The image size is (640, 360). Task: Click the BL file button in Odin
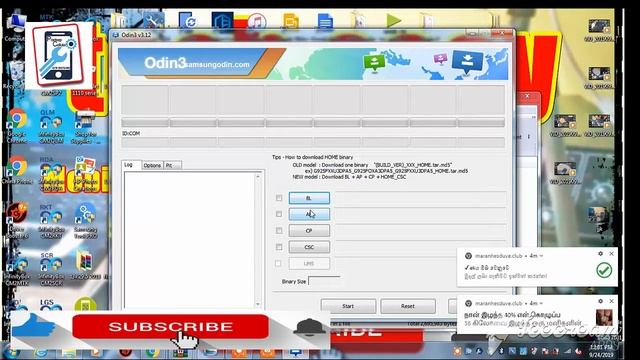click(x=309, y=198)
